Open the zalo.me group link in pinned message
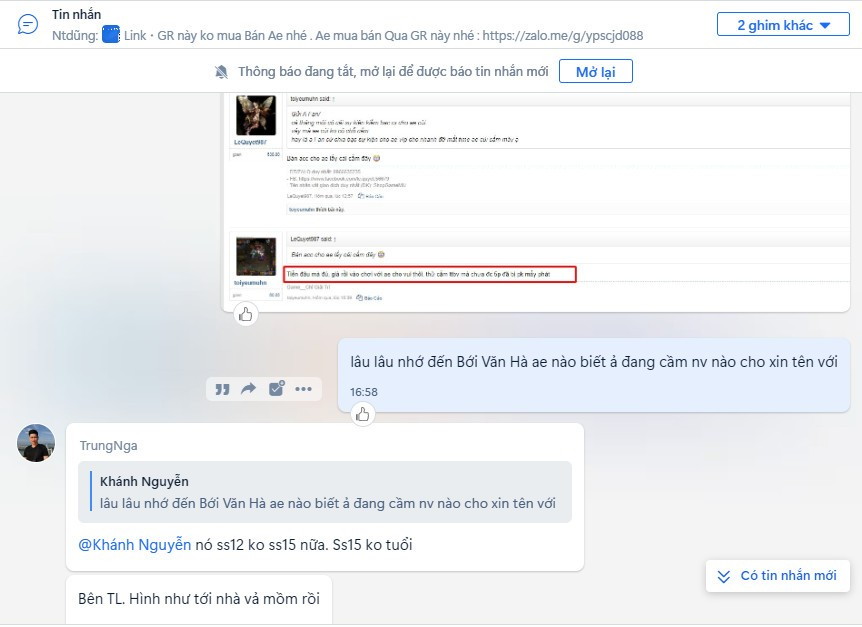 point(562,35)
